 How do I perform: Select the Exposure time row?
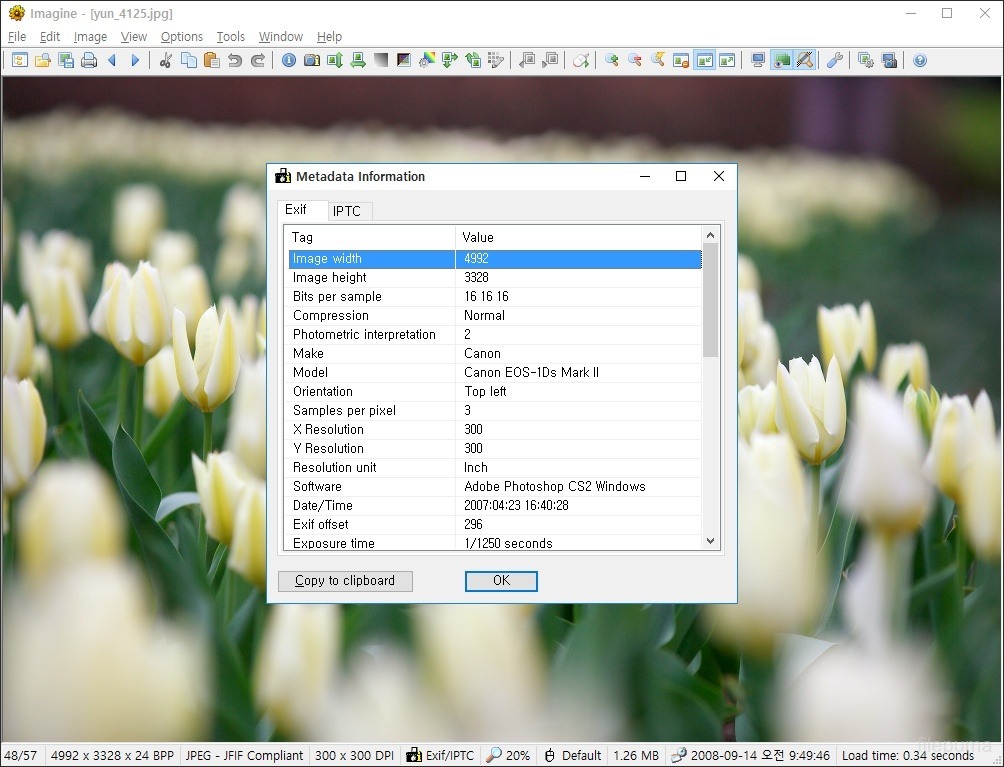tap(372, 543)
